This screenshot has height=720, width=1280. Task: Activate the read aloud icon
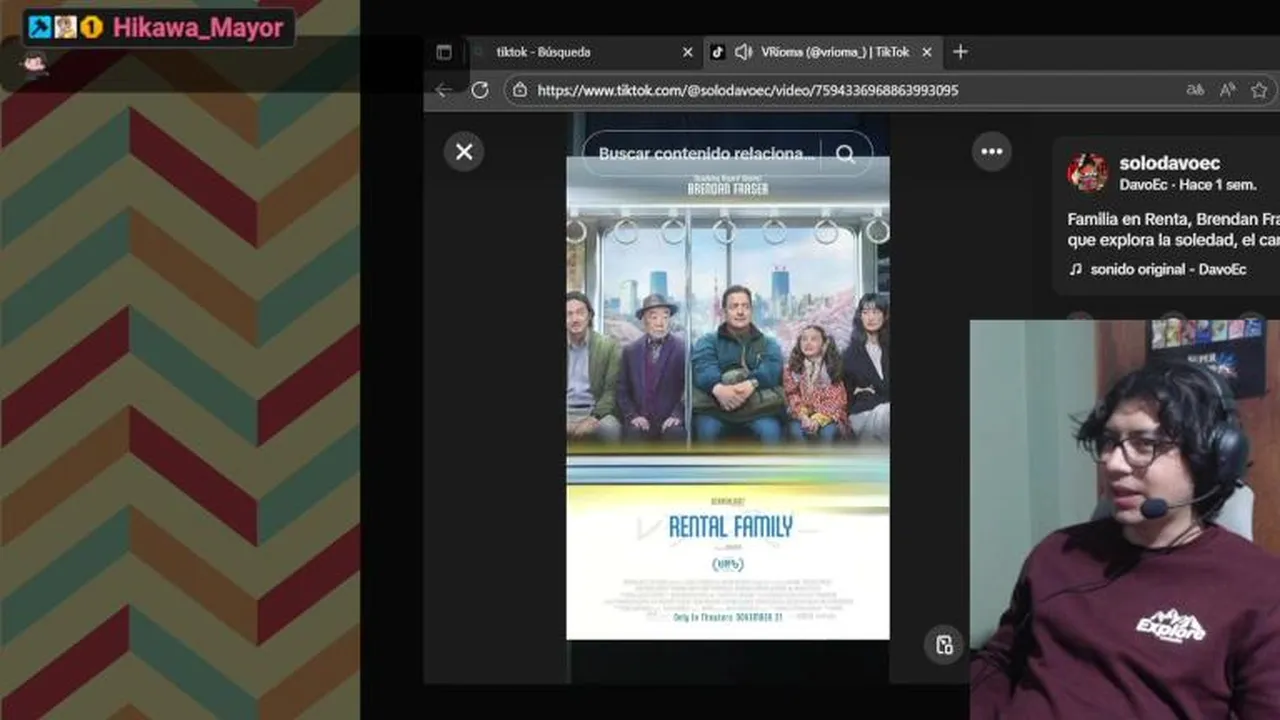click(1228, 90)
